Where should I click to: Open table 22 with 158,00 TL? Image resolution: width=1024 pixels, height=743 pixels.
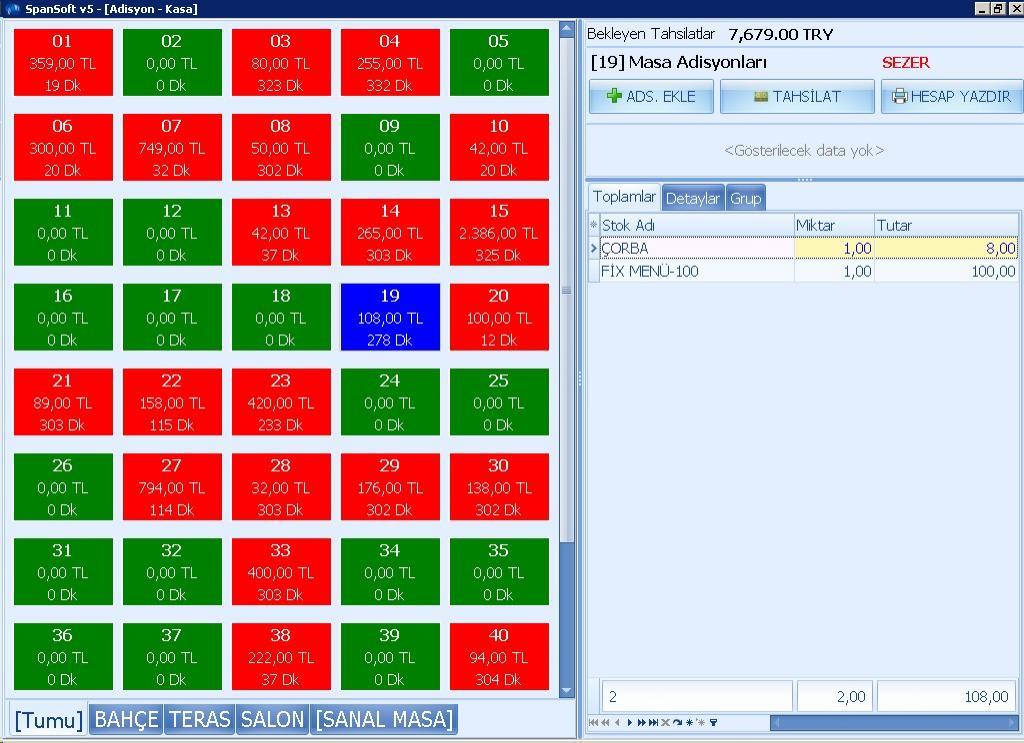pos(172,402)
